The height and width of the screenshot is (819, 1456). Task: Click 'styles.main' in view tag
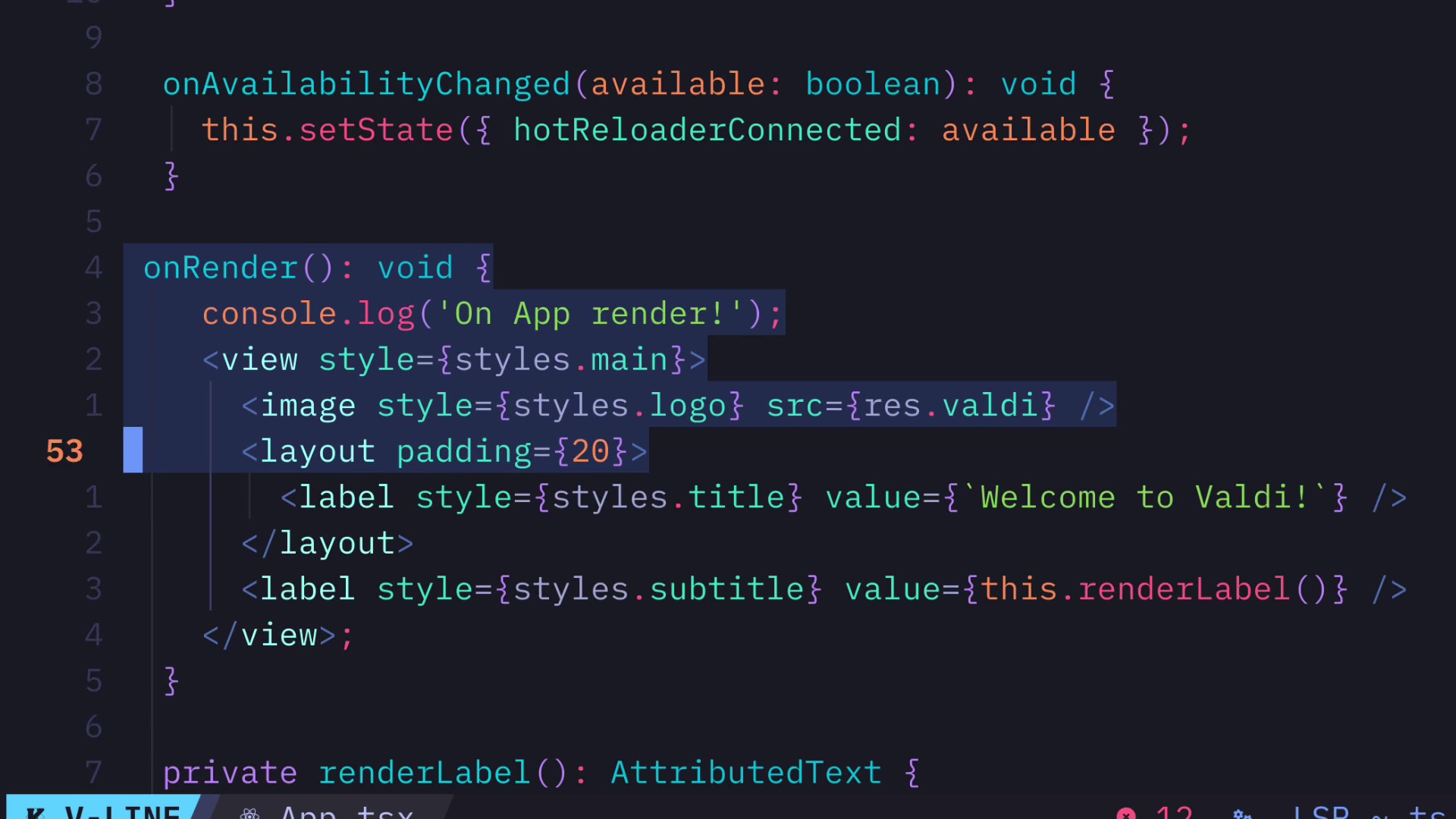[x=561, y=359]
